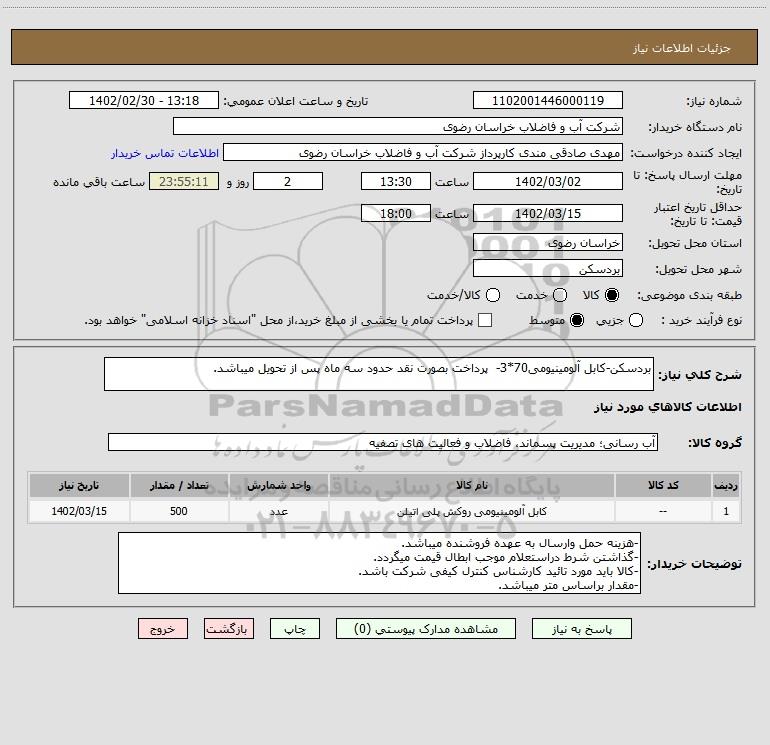Screen dimensions: 770x745
Task: Click the item name کابل آلومینیومی روکش پلی اتیلن
Action: [471, 512]
